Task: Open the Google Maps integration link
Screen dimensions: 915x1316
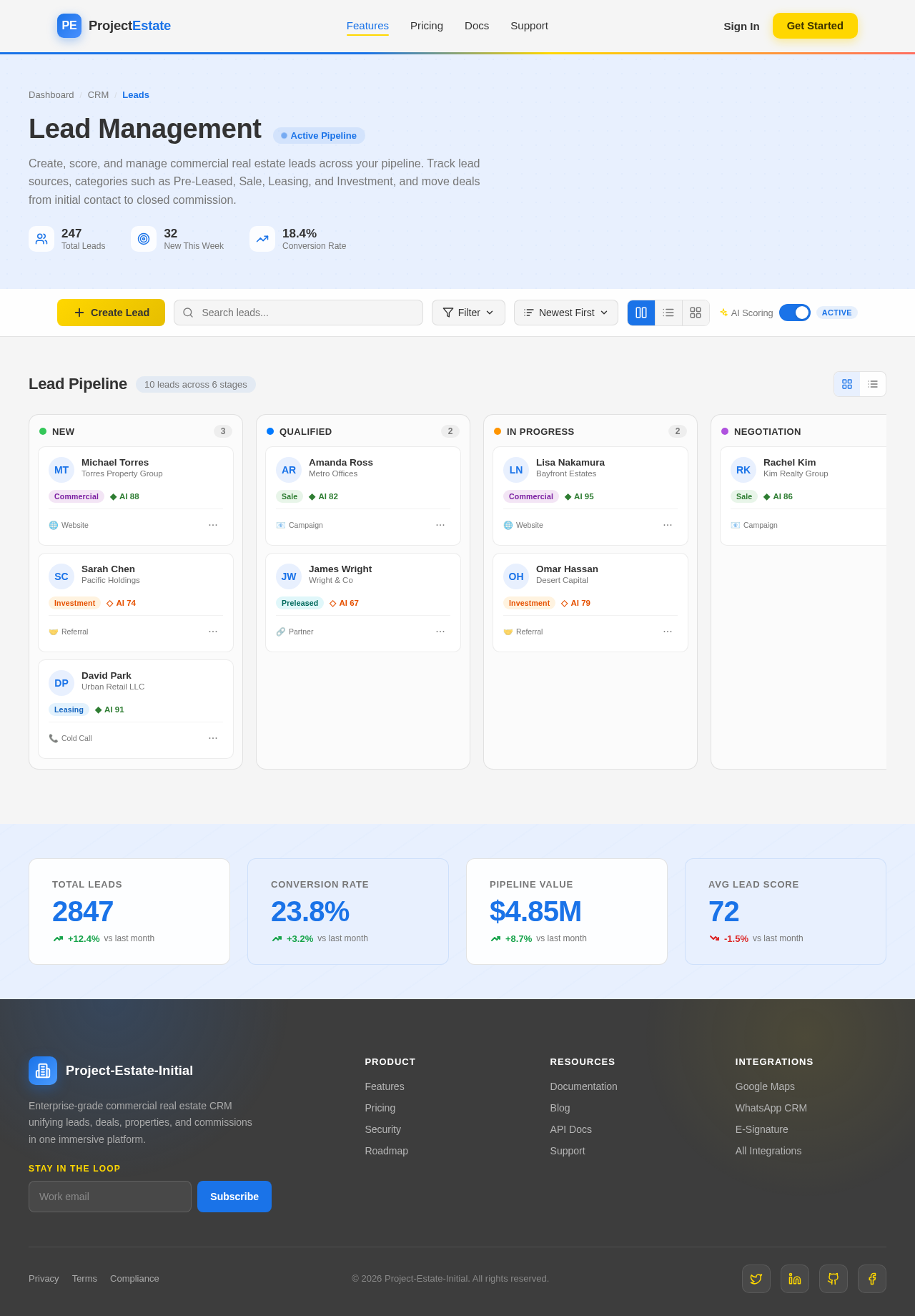Action: click(x=765, y=1086)
